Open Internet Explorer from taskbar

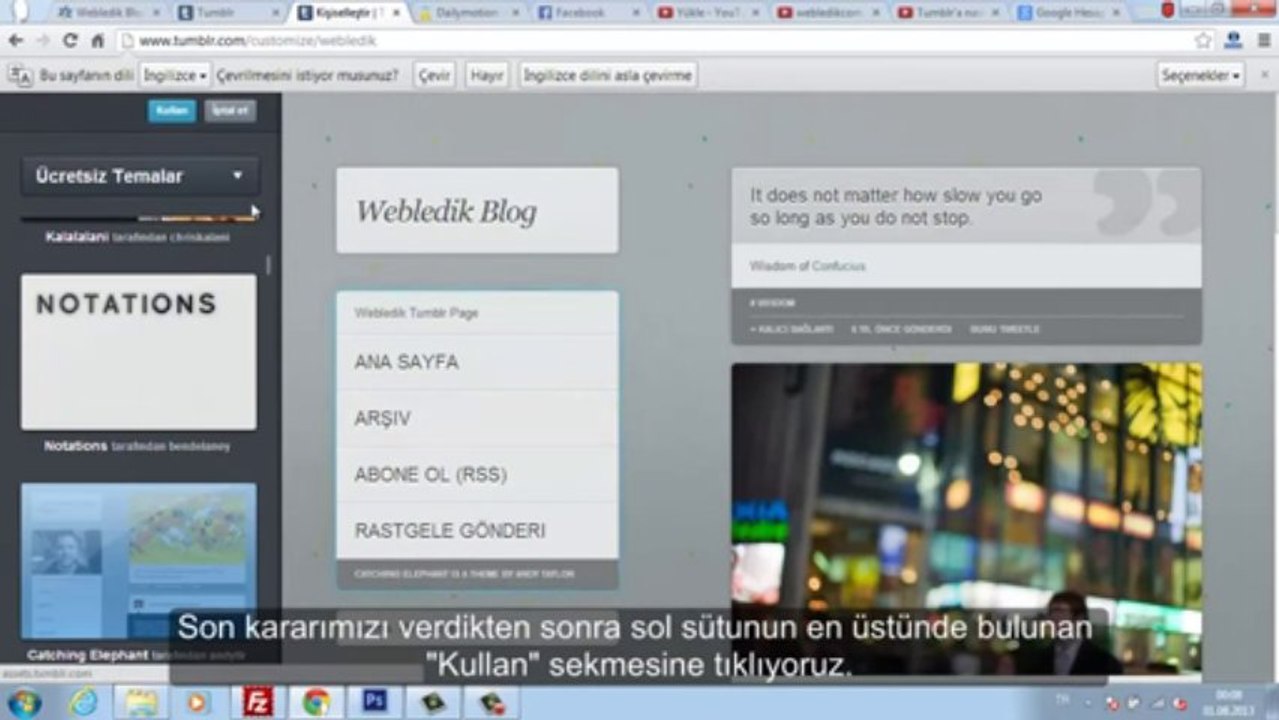click(x=83, y=703)
